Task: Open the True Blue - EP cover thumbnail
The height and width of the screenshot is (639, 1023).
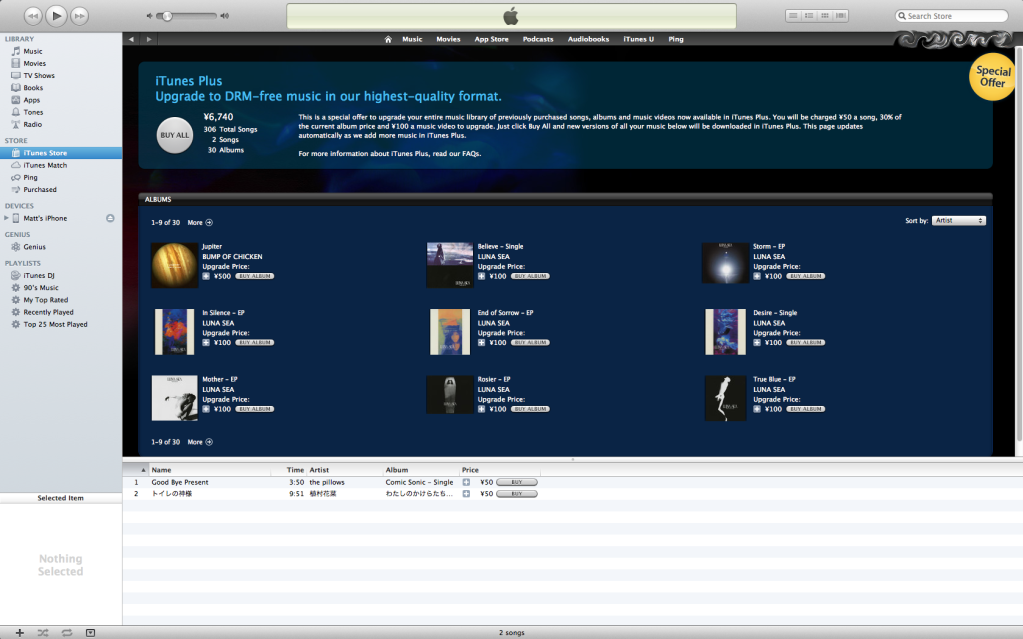Action: click(725, 398)
